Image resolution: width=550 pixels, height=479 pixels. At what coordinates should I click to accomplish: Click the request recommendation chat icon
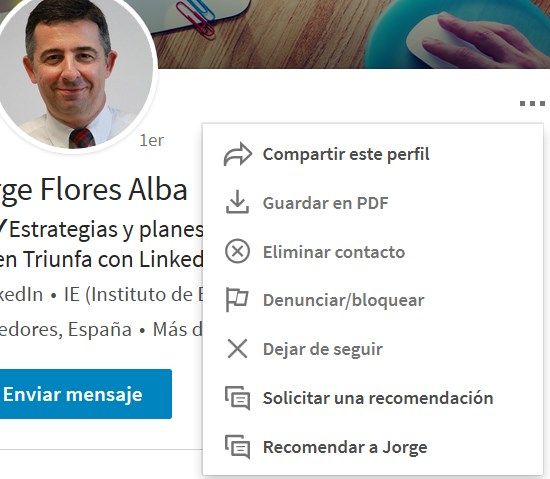coord(237,398)
